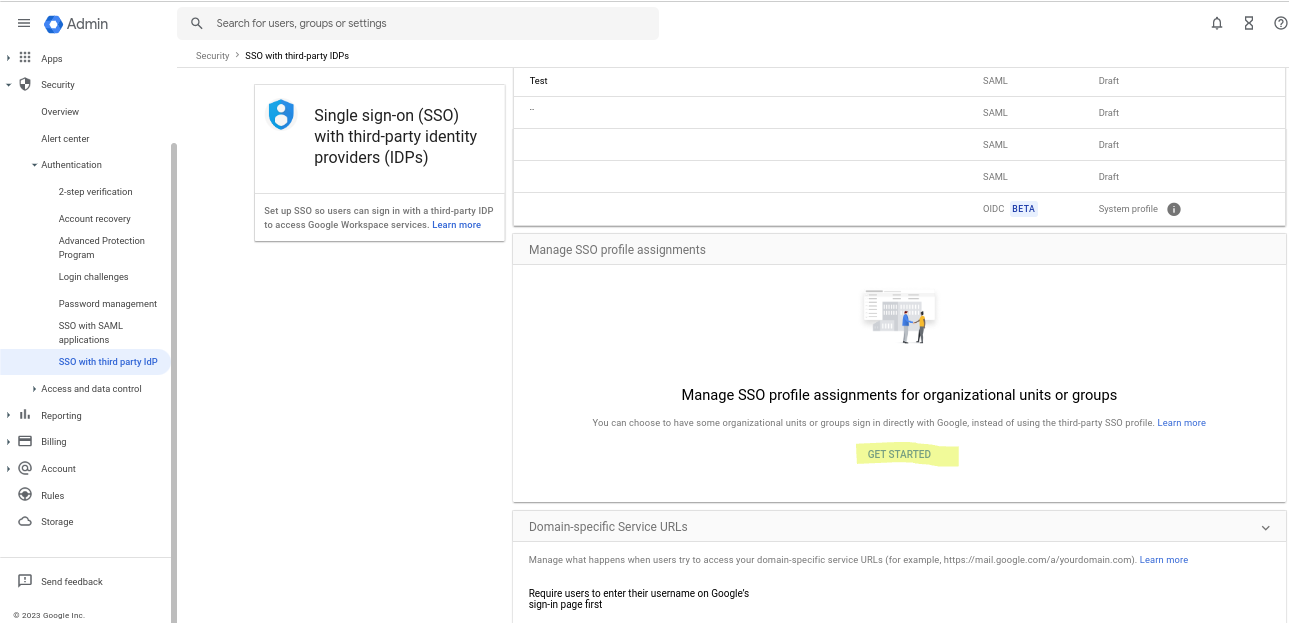This screenshot has height=623, width=1289.
Task: Expand the Billing section arrow
Action: pyautogui.click(x=8, y=442)
